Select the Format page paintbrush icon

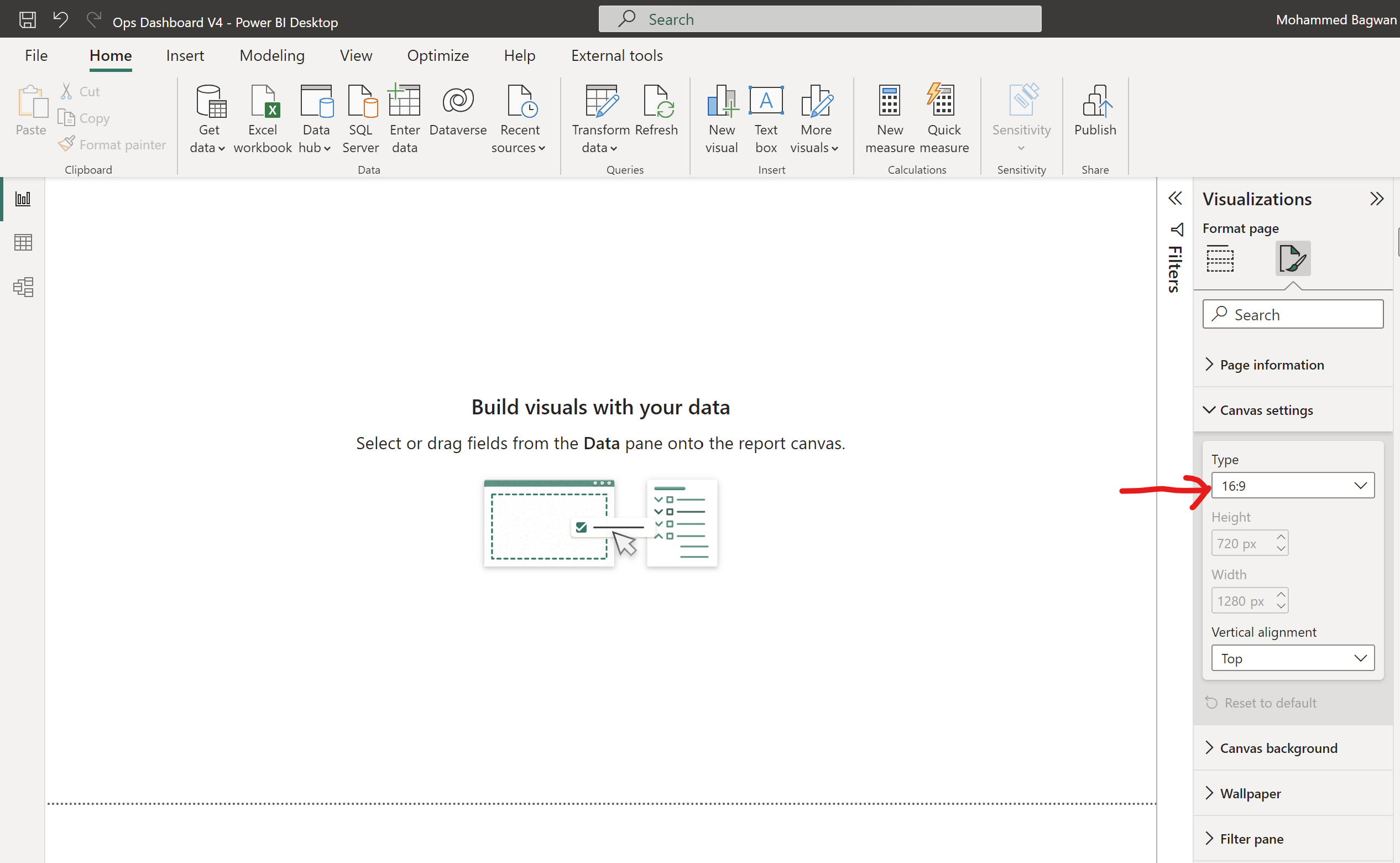(x=1292, y=258)
